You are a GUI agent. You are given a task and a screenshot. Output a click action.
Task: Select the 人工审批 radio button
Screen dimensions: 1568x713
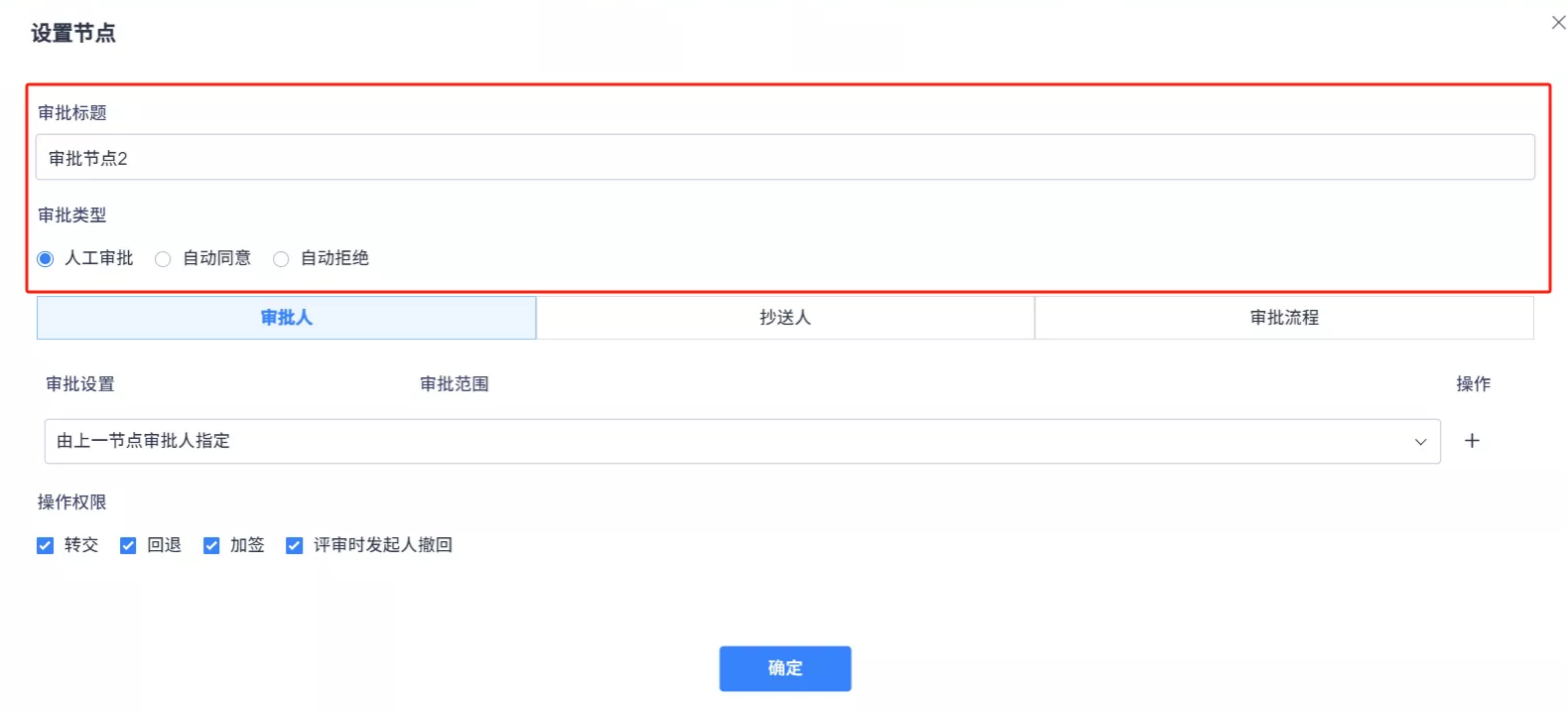[x=46, y=259]
